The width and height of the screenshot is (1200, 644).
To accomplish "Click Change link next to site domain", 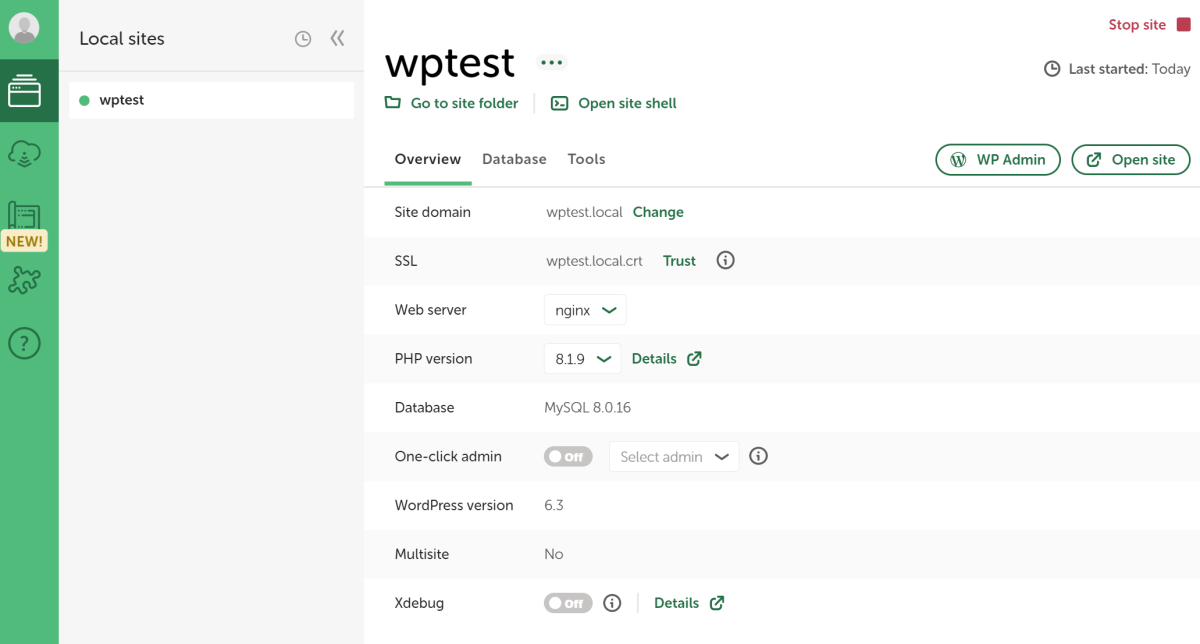I will pyautogui.click(x=658, y=212).
